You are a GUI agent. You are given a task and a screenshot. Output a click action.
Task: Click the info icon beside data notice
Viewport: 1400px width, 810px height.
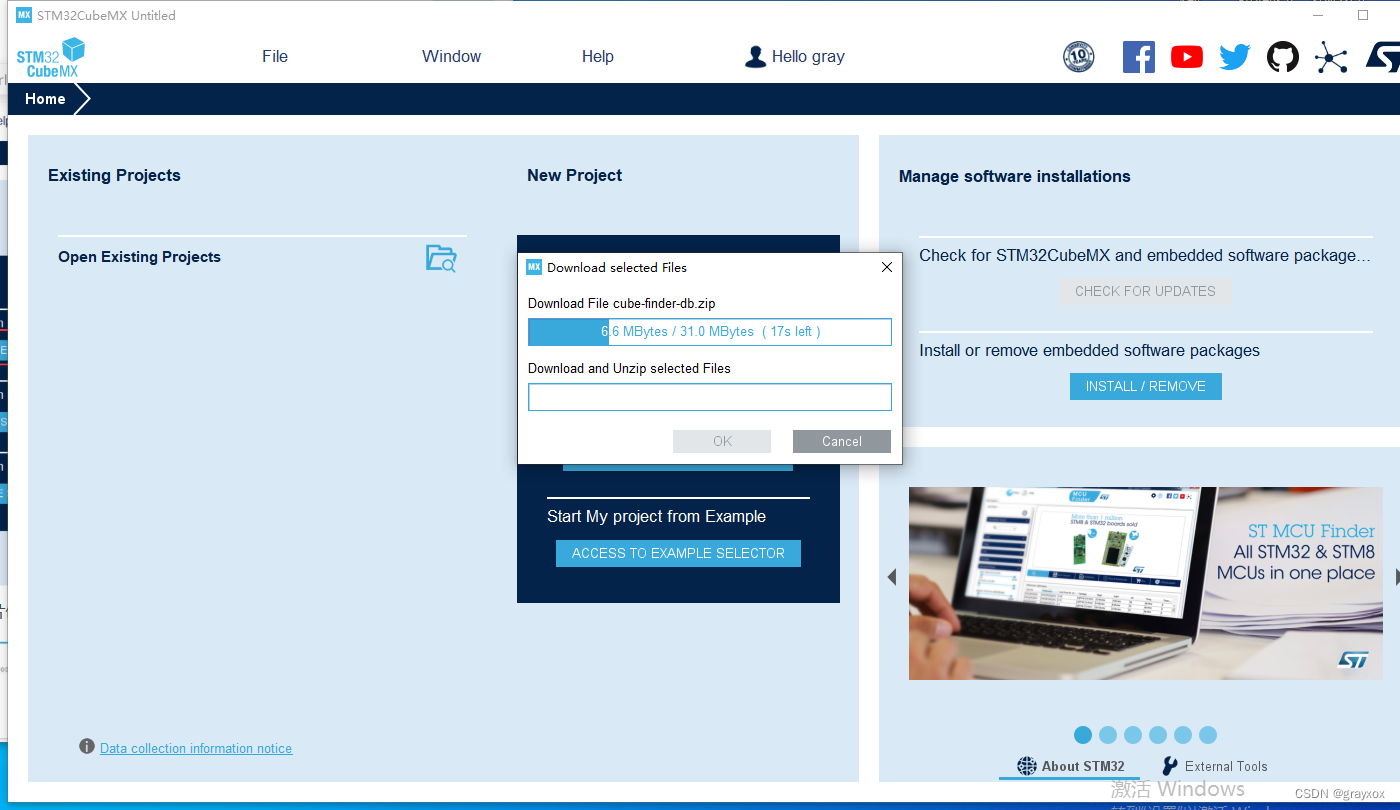[x=87, y=747]
